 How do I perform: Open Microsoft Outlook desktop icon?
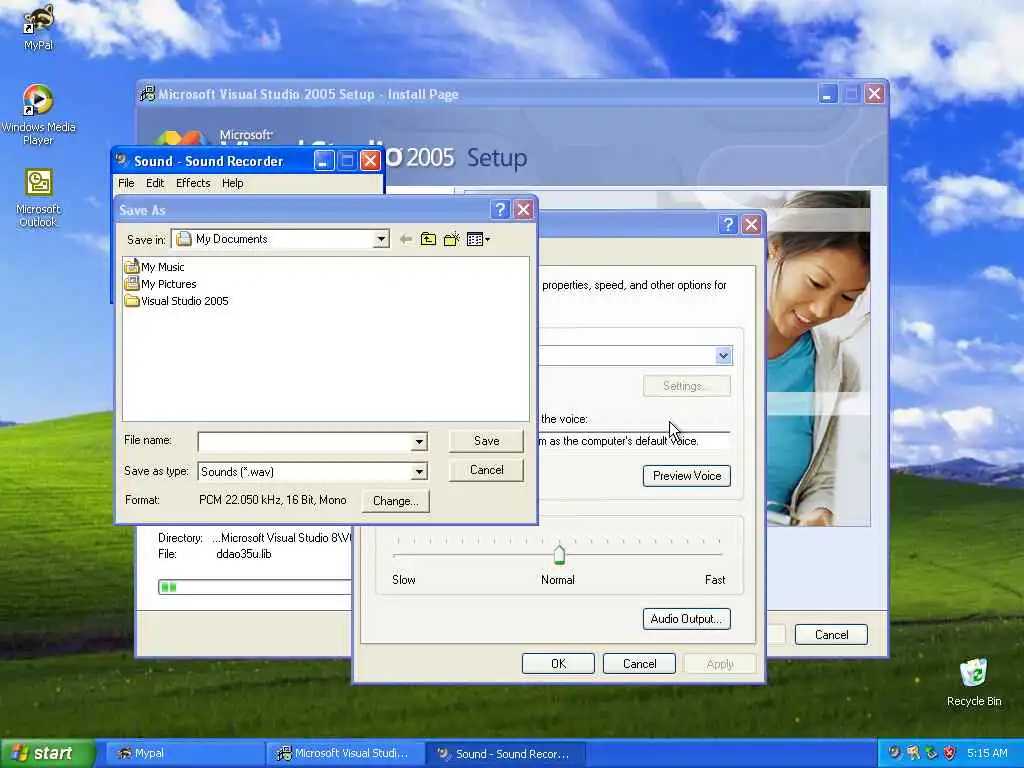pyautogui.click(x=38, y=198)
